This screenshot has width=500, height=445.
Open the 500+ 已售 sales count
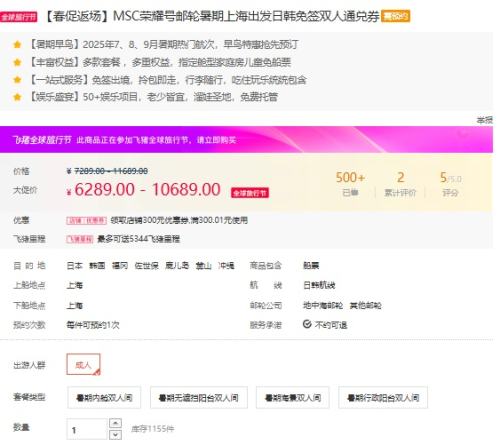(350, 184)
